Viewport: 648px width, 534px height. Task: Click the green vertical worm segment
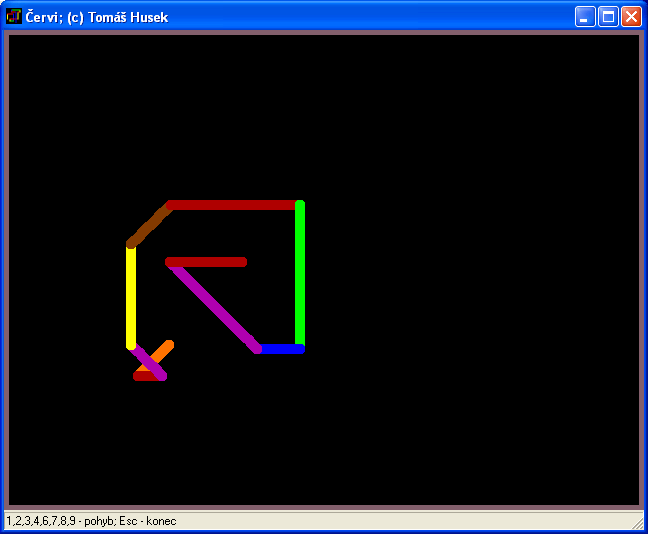300,275
